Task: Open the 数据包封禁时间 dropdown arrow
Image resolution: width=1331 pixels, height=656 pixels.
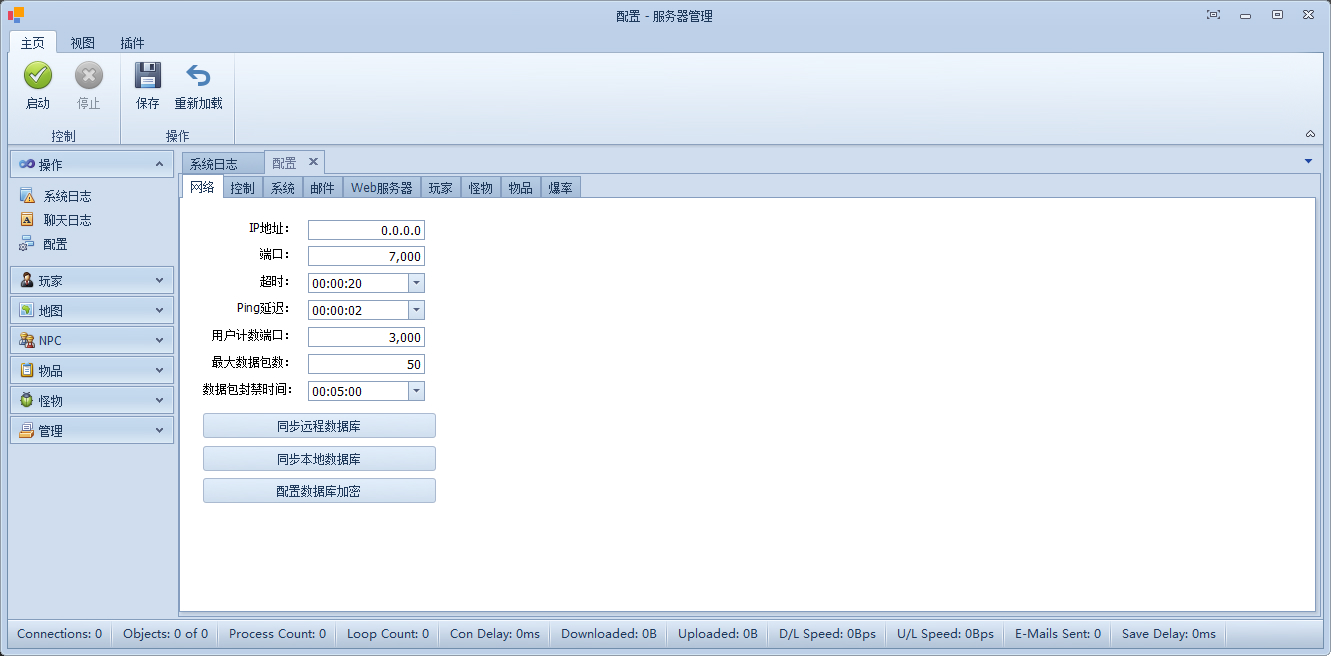Action: tap(416, 392)
